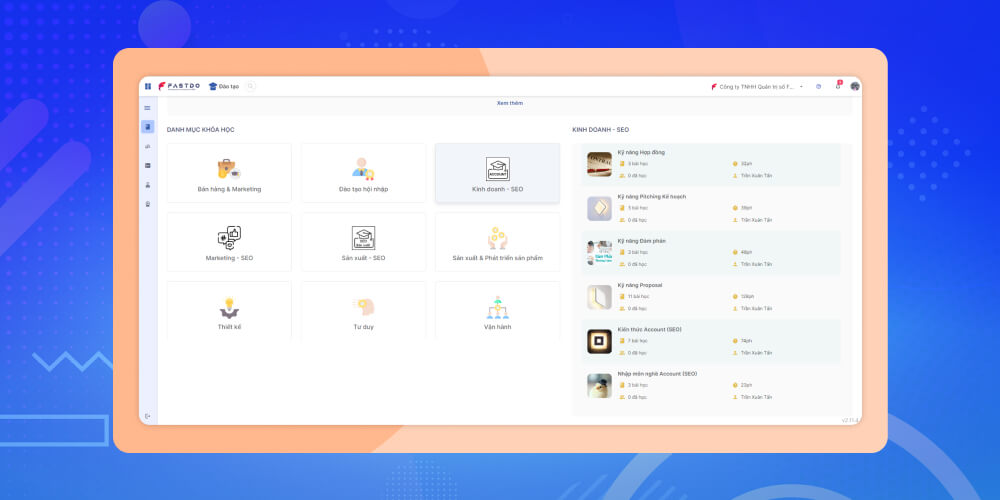Toggle the hamburger sidebar menu
The height and width of the screenshot is (500, 1000).
(148, 108)
